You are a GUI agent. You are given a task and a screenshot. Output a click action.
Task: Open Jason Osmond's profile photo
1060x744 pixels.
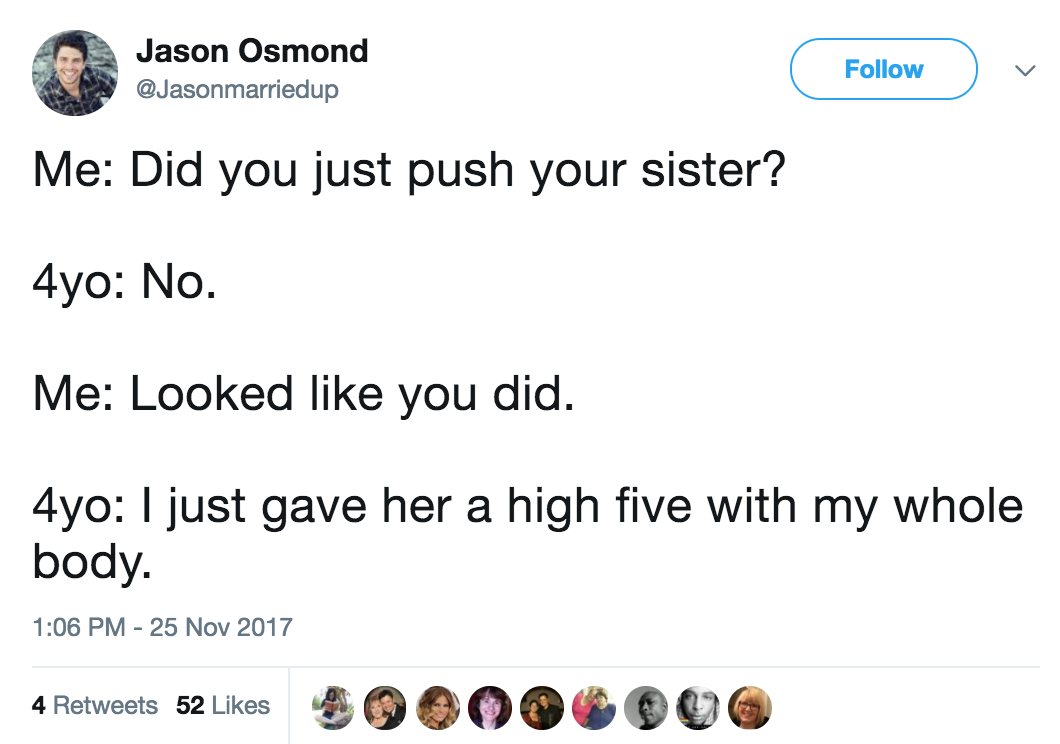click(x=75, y=73)
